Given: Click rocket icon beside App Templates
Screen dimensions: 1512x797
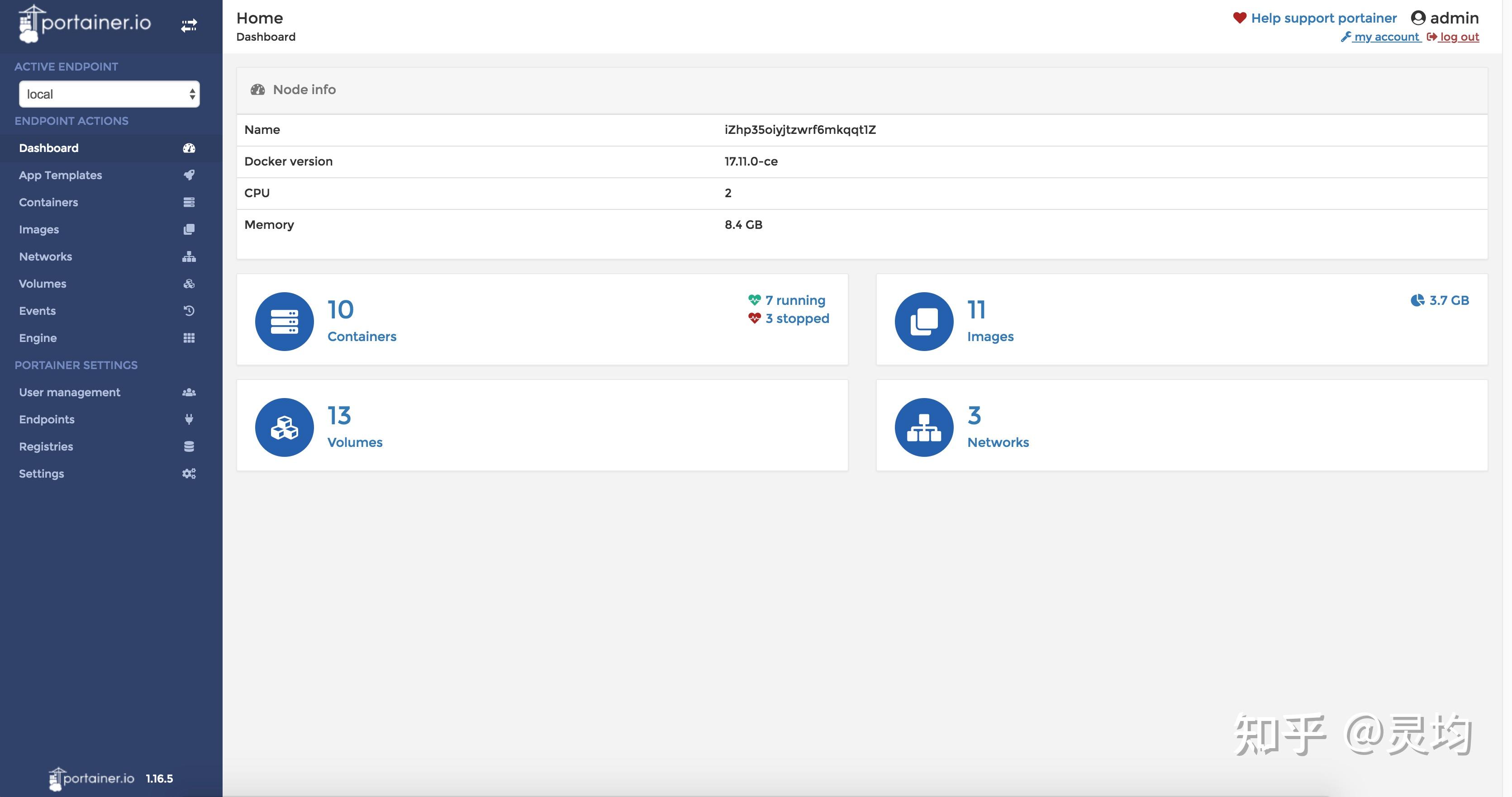Looking at the screenshot, I should tap(189, 175).
